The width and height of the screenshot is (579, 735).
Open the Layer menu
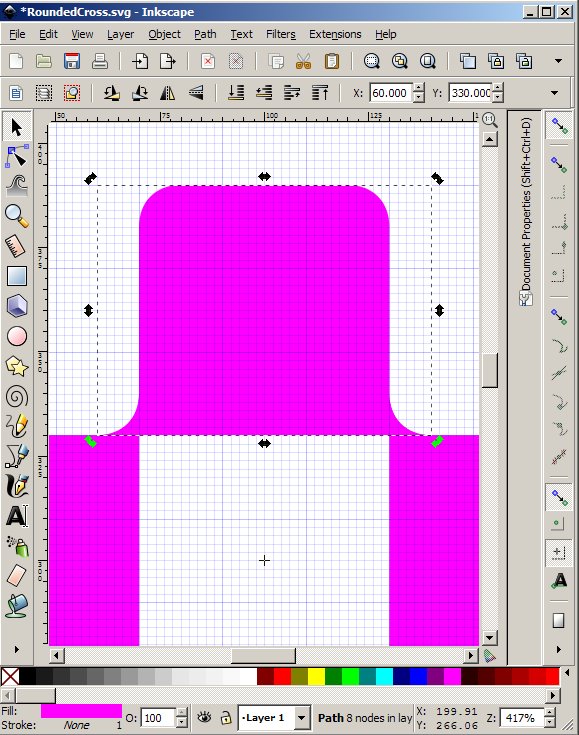pos(120,34)
